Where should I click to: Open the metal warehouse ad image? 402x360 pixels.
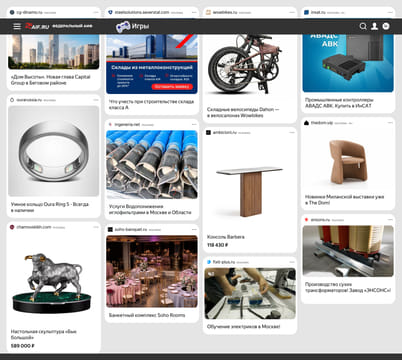pos(152,64)
